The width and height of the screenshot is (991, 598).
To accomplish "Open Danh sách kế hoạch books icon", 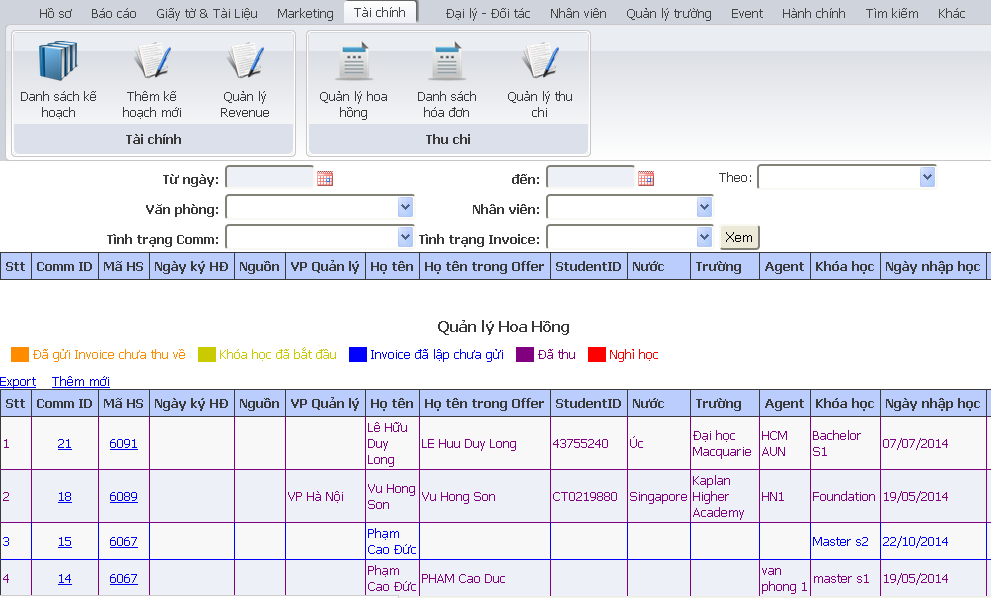I will point(58,61).
